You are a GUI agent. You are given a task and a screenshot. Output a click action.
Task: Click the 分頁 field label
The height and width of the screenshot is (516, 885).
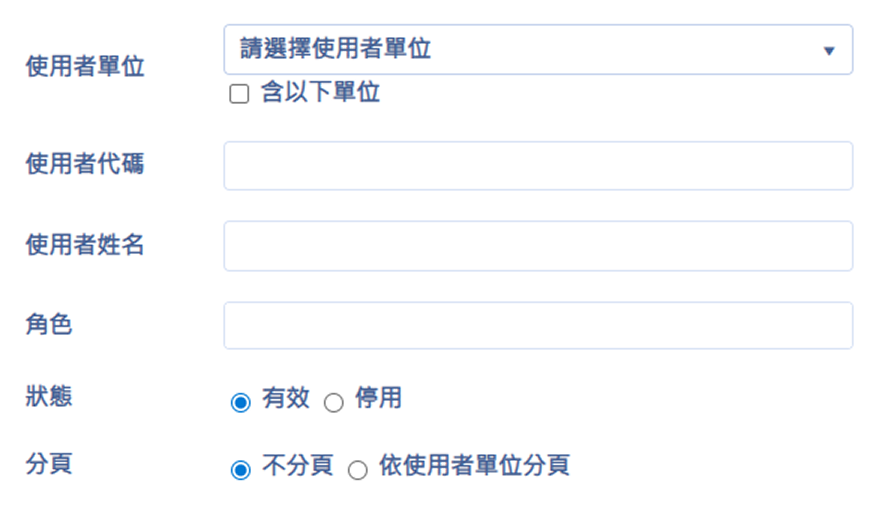point(49,465)
